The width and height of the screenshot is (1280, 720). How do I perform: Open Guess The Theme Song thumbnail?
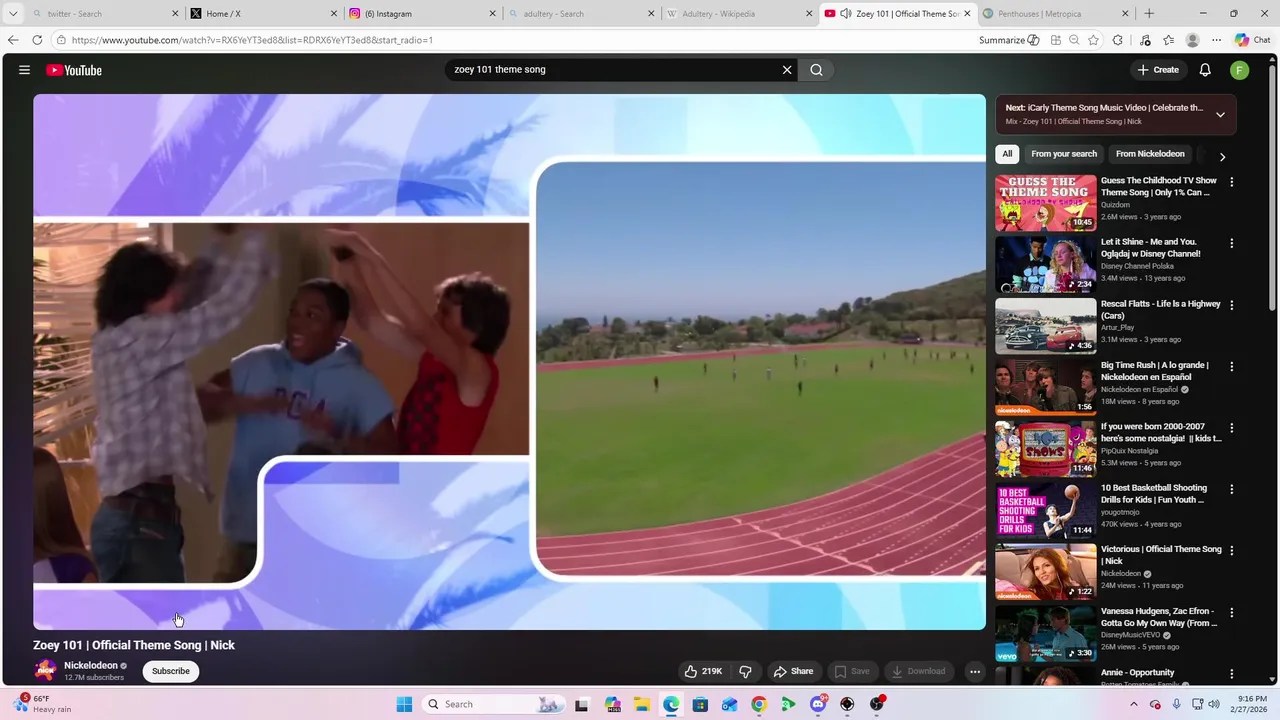tap(1045, 203)
